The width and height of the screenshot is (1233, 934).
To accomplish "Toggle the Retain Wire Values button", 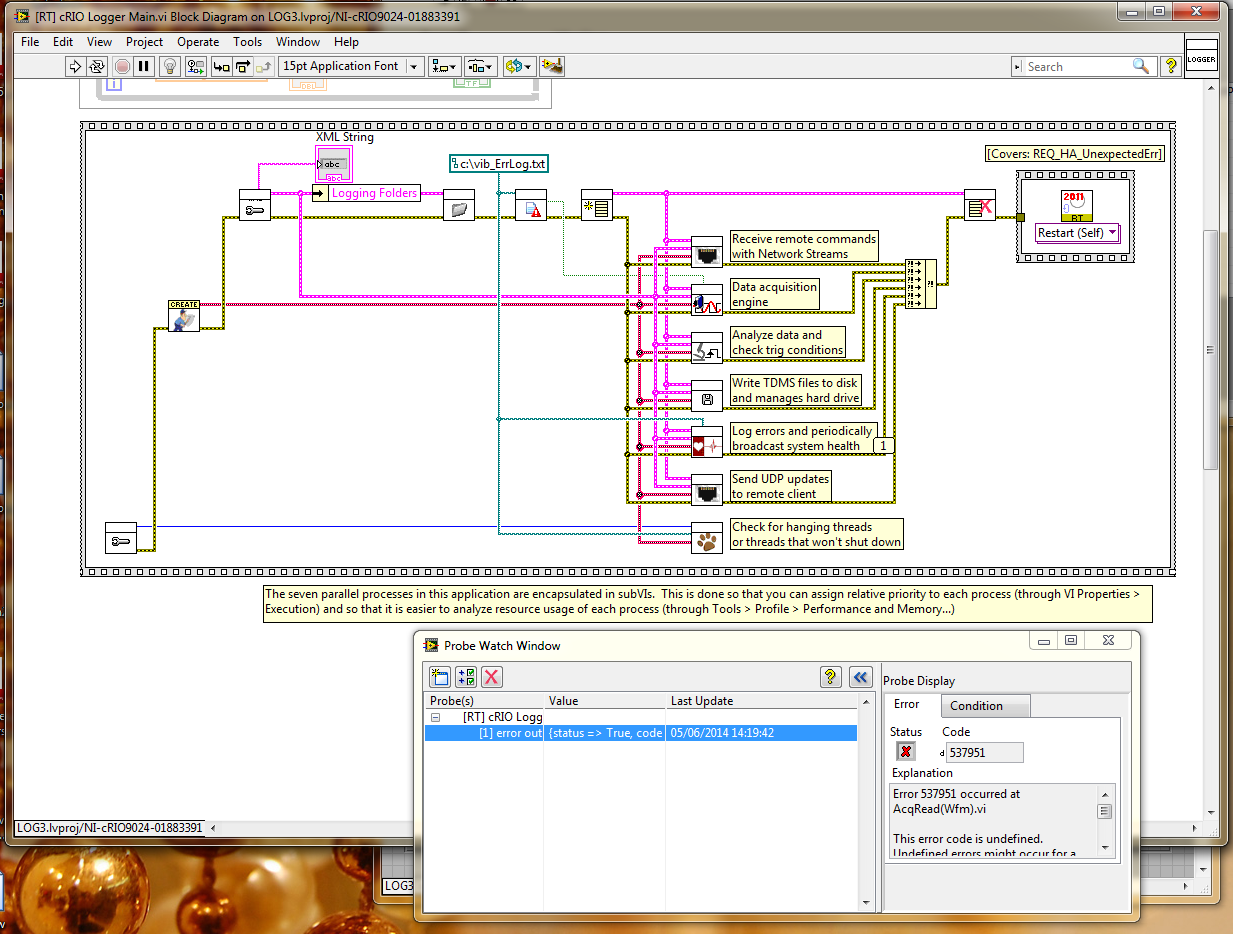I will [194, 67].
